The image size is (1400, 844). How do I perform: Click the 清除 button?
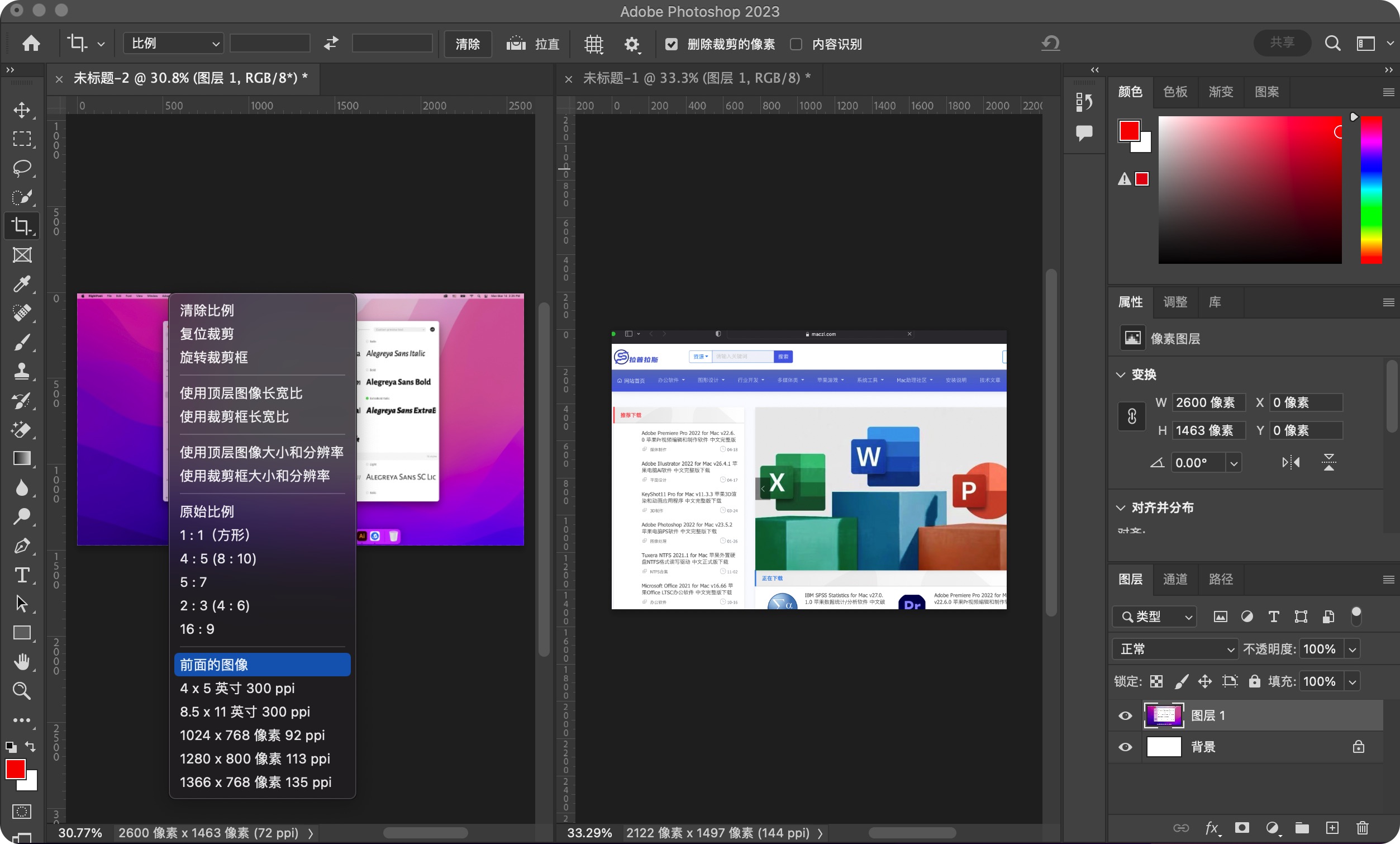pos(468,44)
